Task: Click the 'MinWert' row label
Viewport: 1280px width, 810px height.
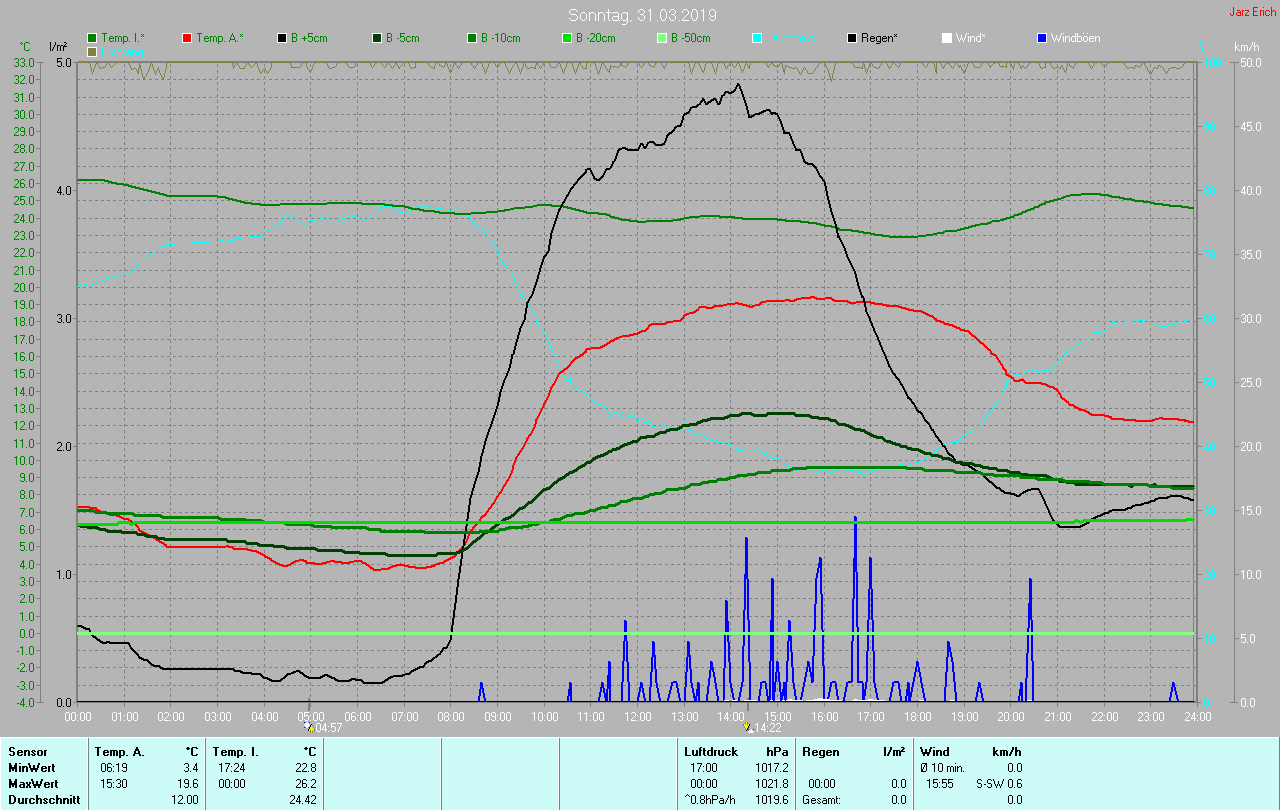Action: click(31, 768)
